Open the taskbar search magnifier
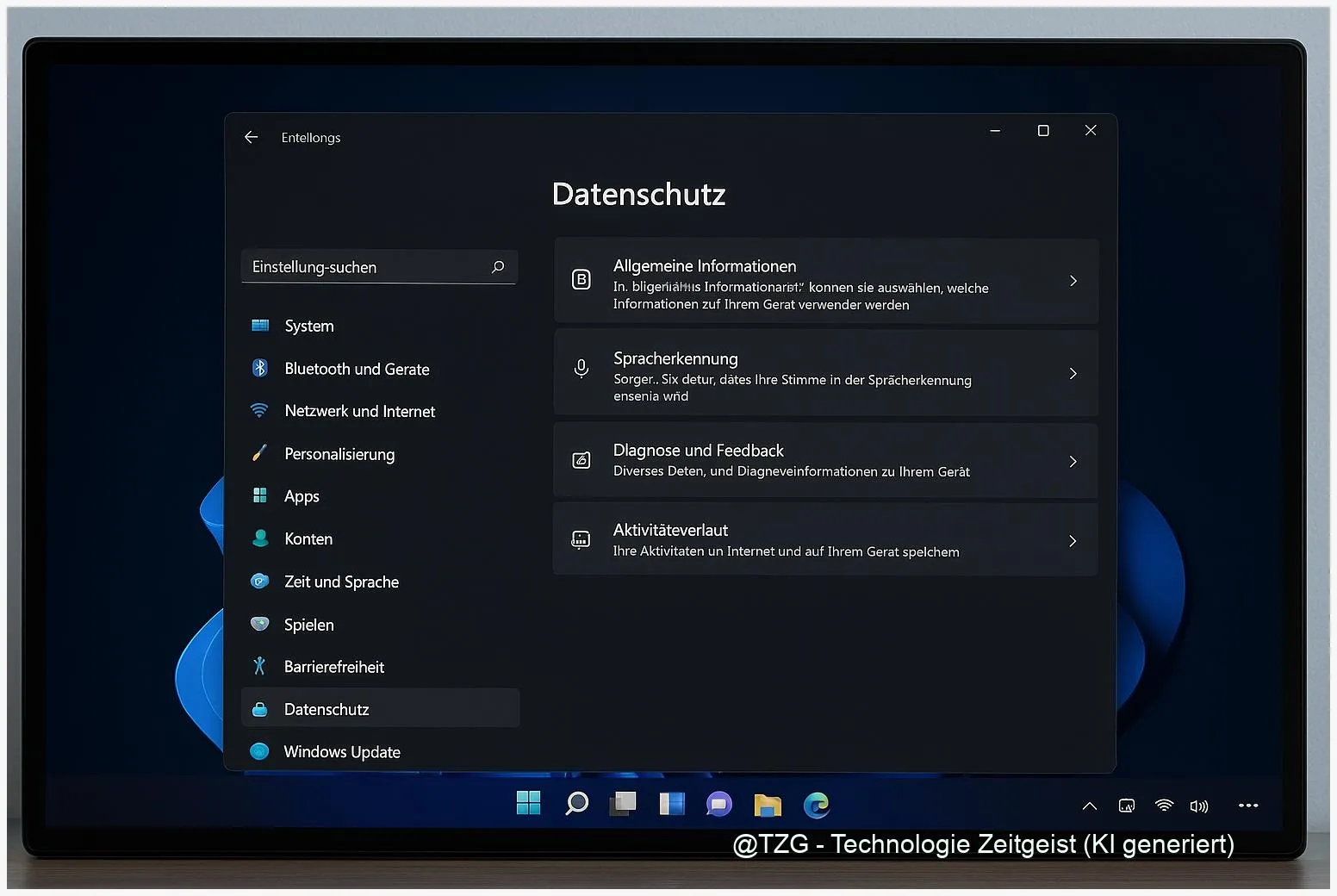Screen dimensions: 1337x896 tap(576, 804)
